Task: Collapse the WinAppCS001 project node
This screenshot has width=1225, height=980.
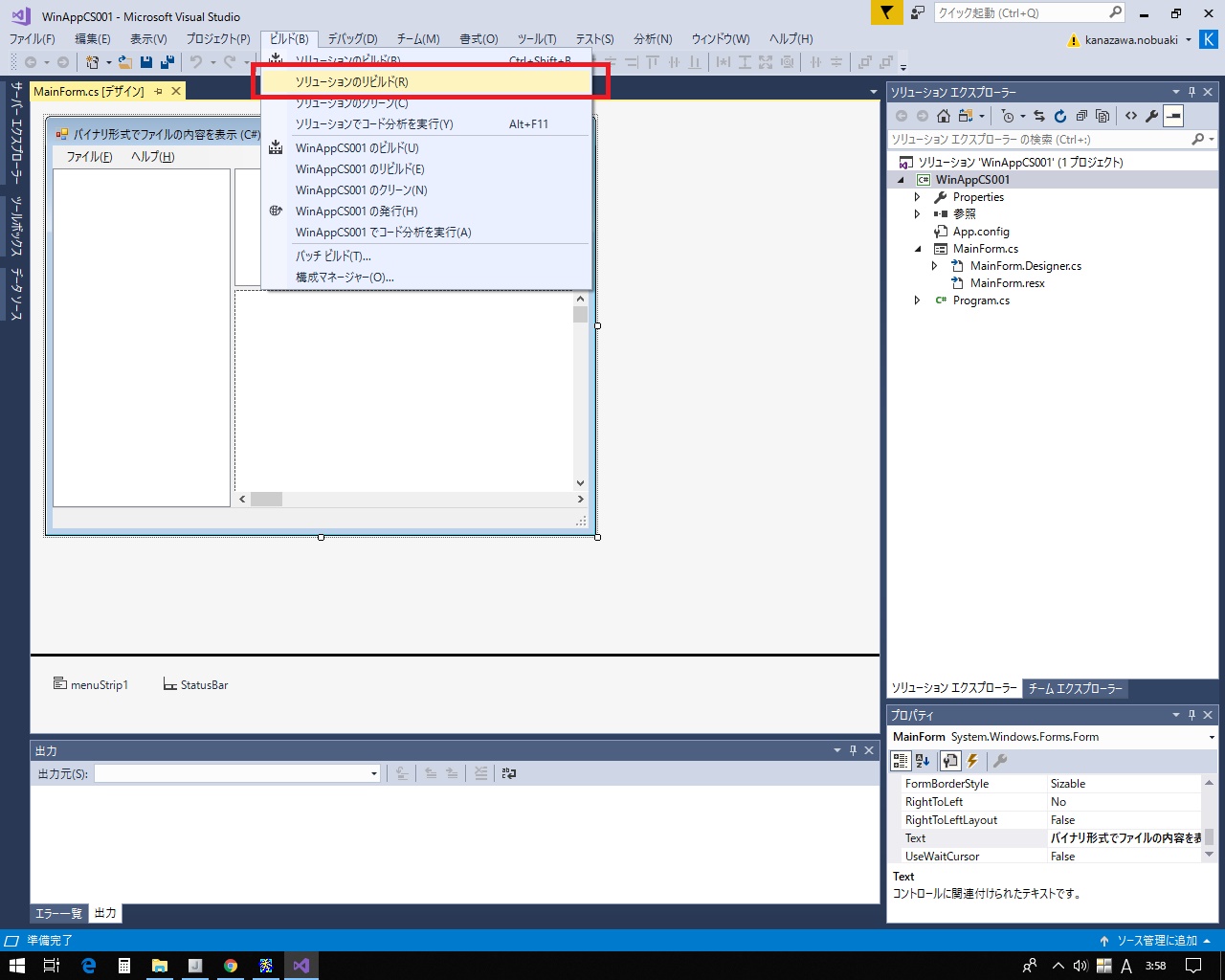Action: click(x=901, y=180)
